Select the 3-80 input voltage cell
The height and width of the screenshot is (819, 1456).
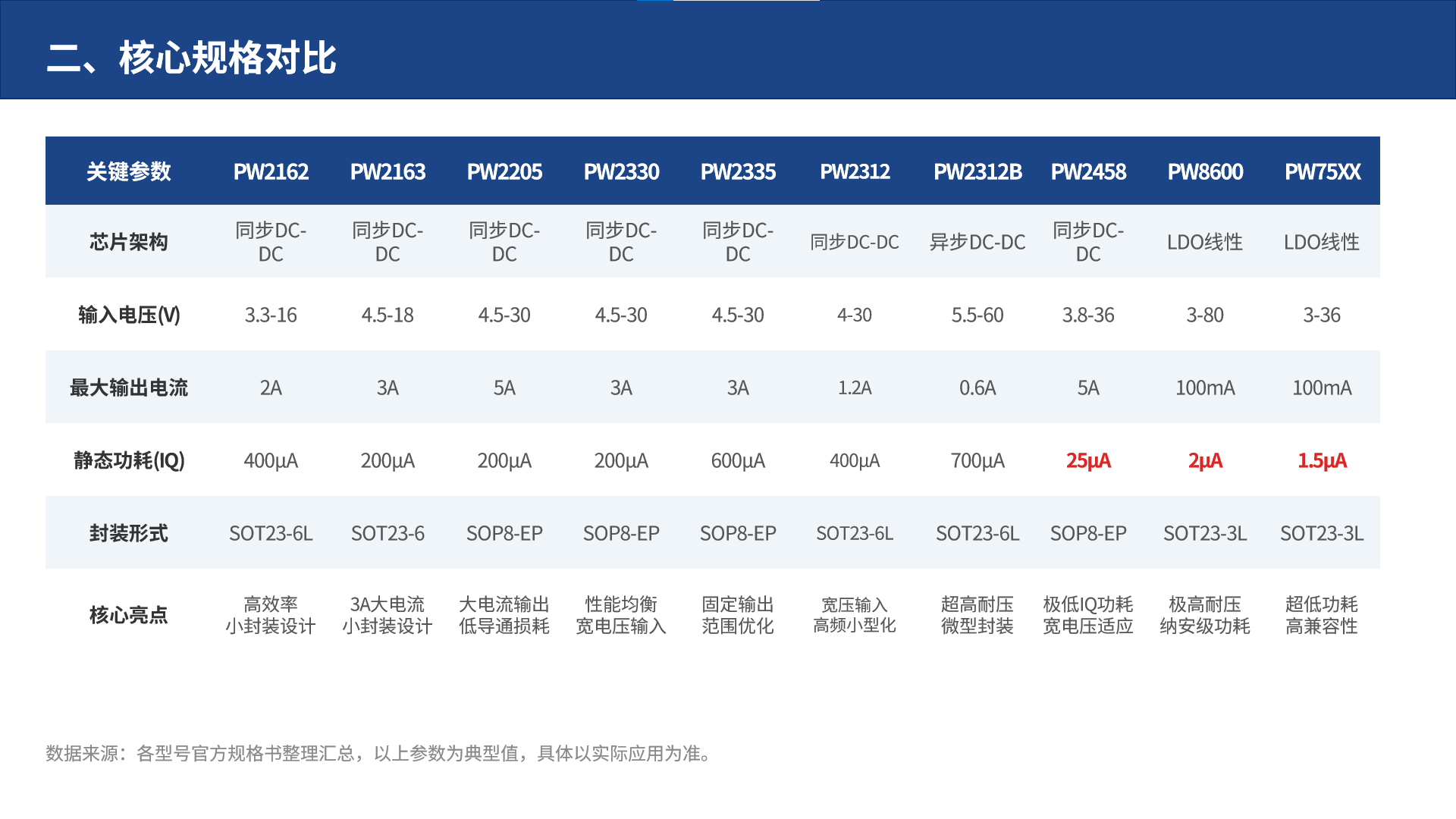[1205, 315]
